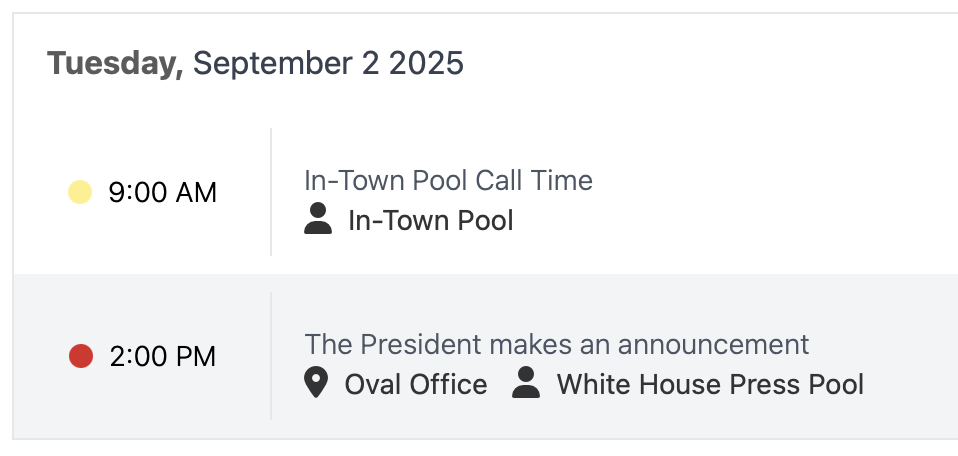958x456 pixels.
Task: Open The President makes an announcement event
Action: tap(557, 344)
